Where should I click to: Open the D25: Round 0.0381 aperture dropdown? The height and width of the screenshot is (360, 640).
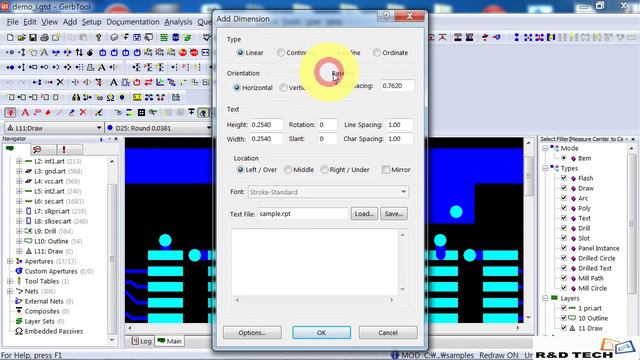tap(209, 128)
